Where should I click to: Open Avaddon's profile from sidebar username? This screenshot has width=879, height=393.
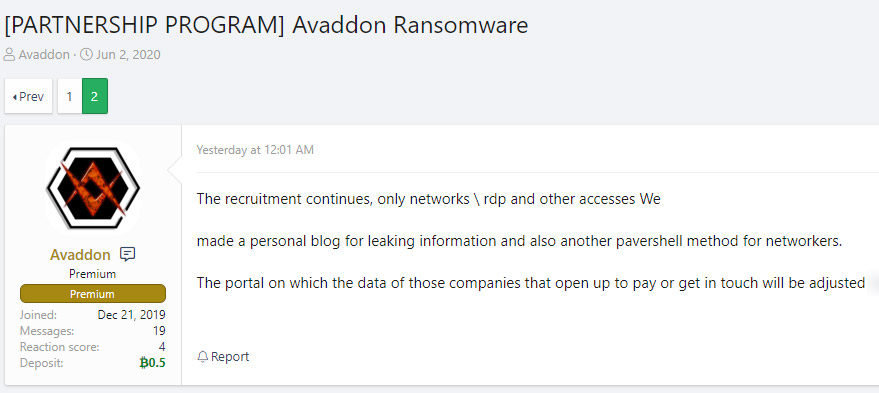(x=80, y=255)
